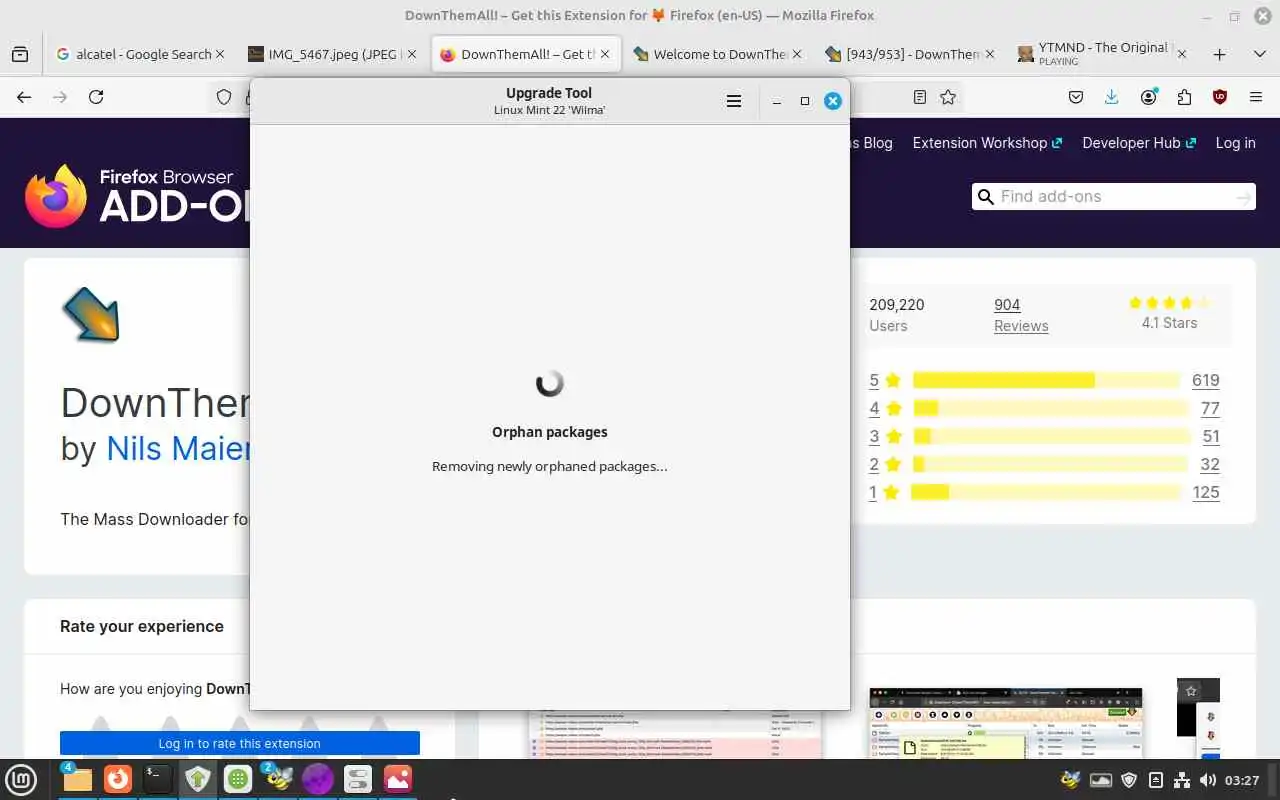1280x800 pixels.
Task: Open Firefox application hamburger menu
Action: [x=1256, y=97]
